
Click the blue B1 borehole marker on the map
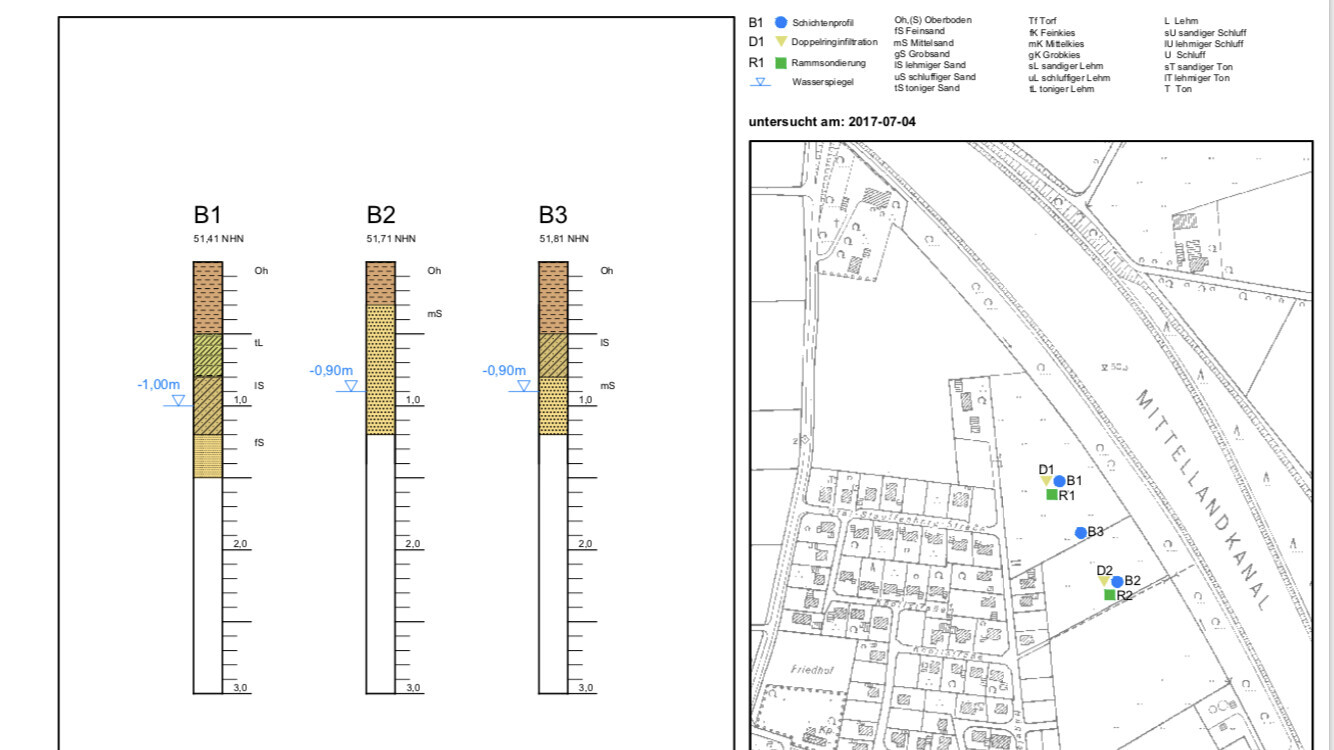pyautogui.click(x=1059, y=481)
